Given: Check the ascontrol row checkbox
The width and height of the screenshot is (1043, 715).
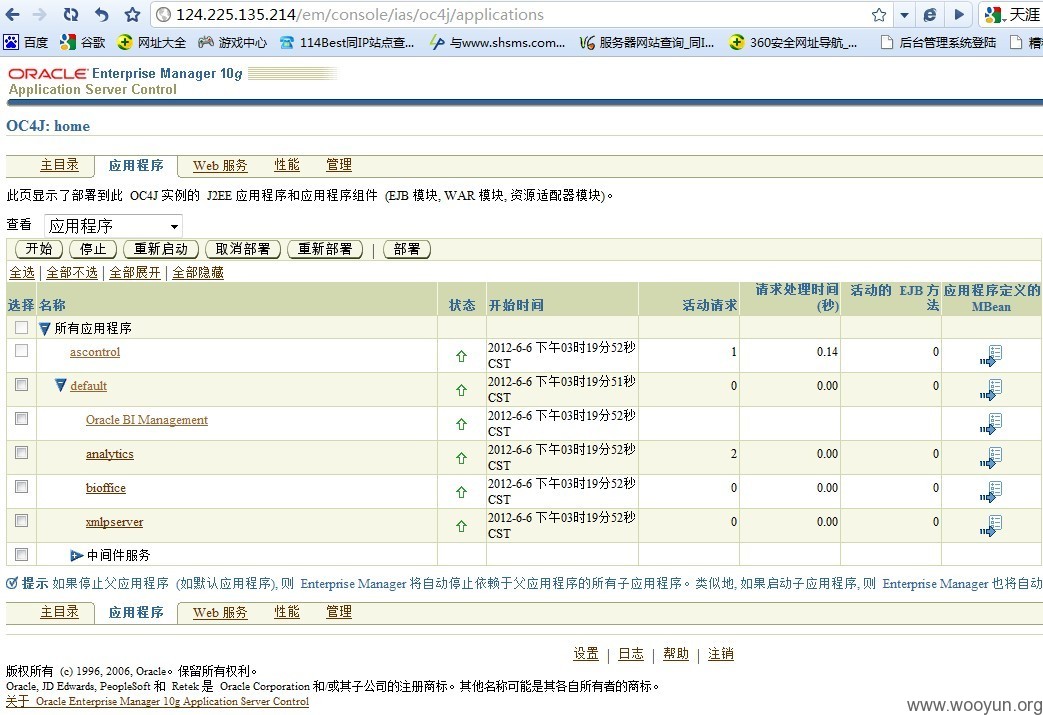Looking at the screenshot, I should click(x=21, y=351).
